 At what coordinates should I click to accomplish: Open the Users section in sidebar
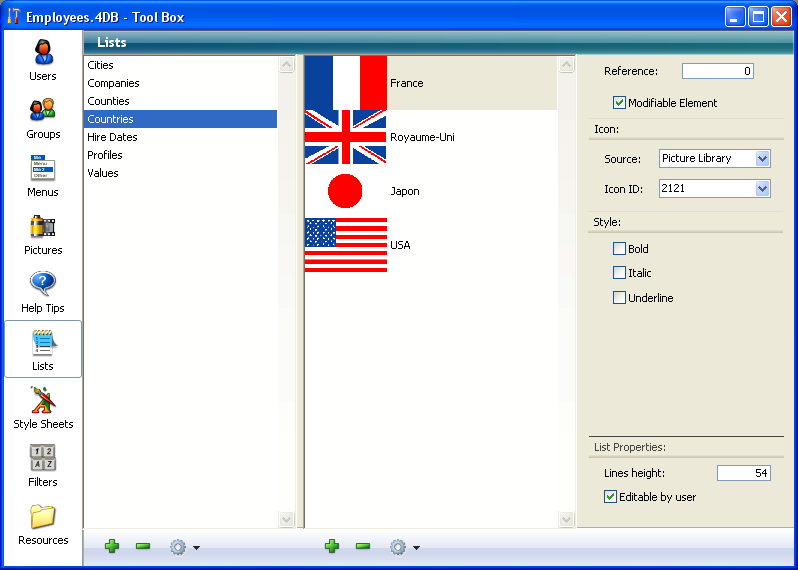(43, 60)
